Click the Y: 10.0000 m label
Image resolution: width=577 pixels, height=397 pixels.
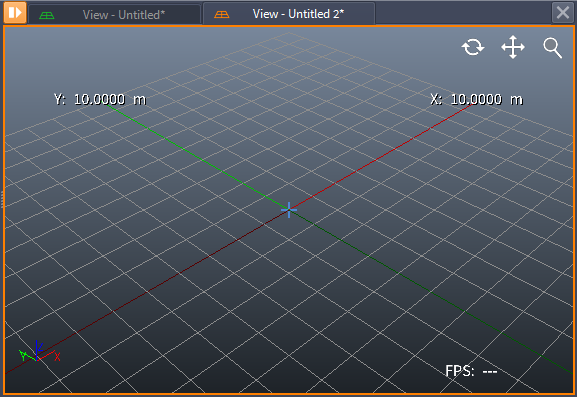point(100,99)
